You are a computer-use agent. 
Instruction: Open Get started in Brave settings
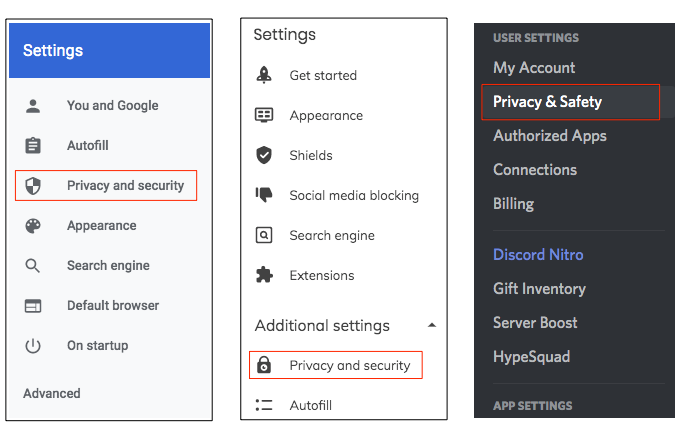(x=323, y=76)
